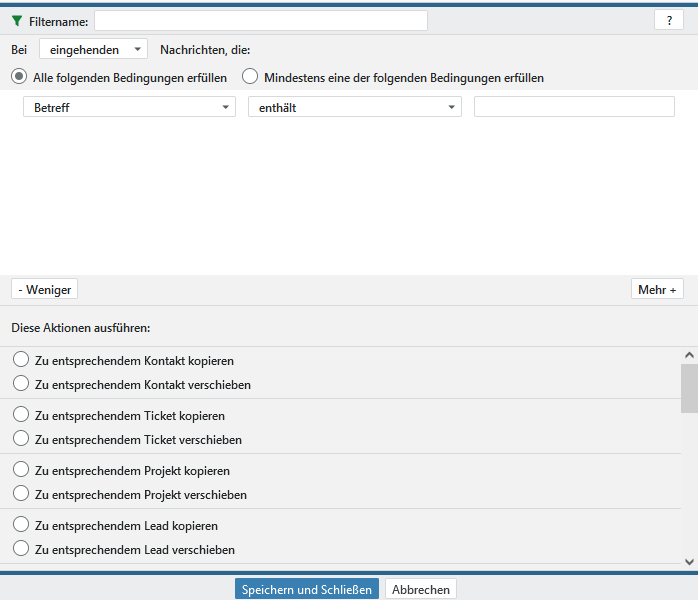Expand the 'Betreff' field dropdown

pyautogui.click(x=129, y=107)
